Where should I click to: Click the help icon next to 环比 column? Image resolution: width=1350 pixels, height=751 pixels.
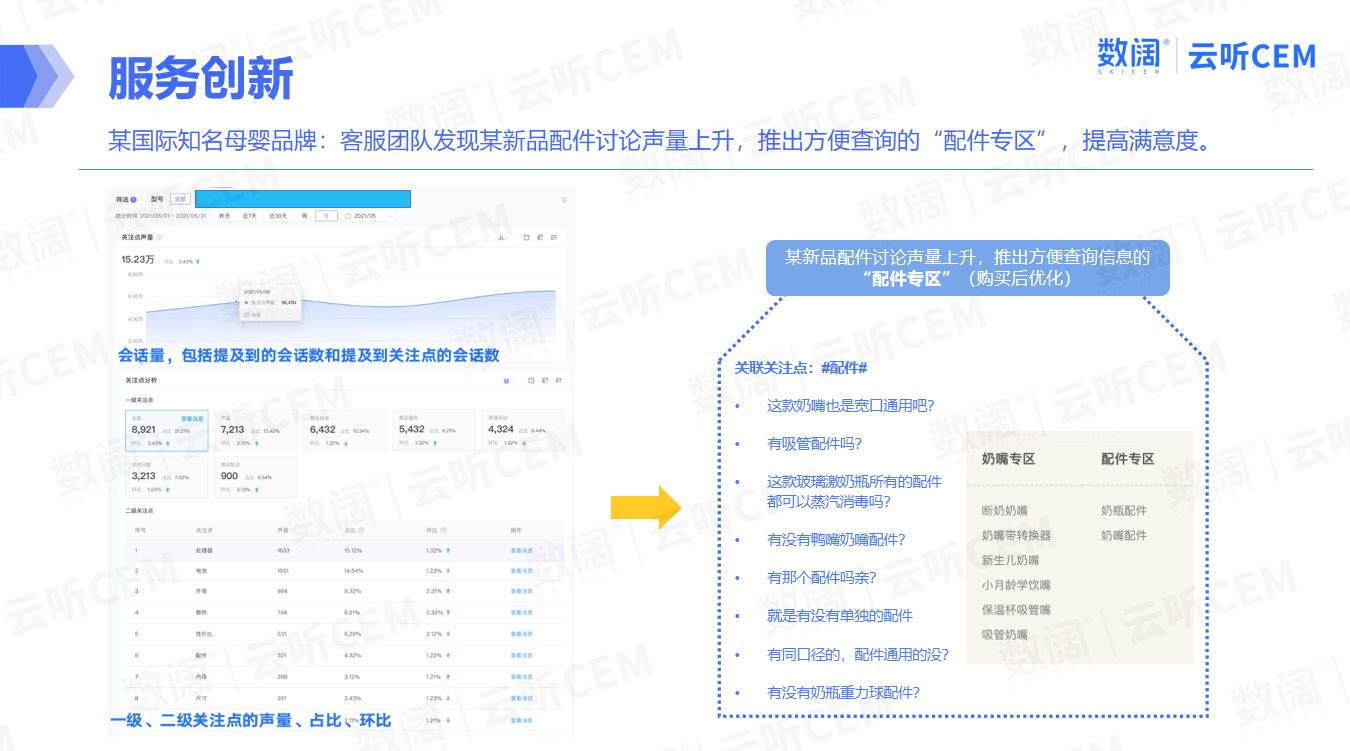click(x=443, y=531)
